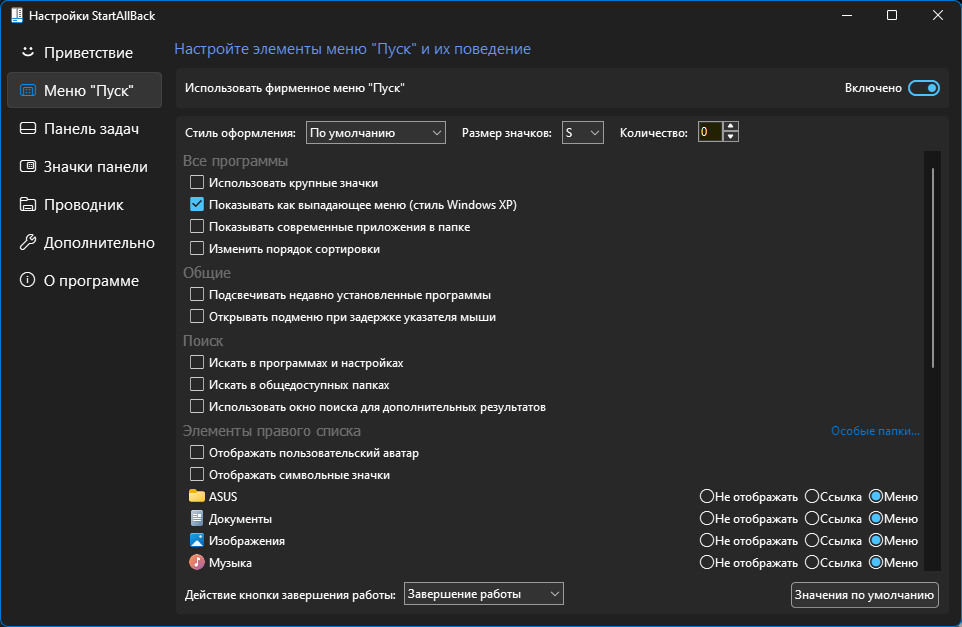962x627 pixels.
Task: Select Меню for ASUS
Action: coord(876,496)
